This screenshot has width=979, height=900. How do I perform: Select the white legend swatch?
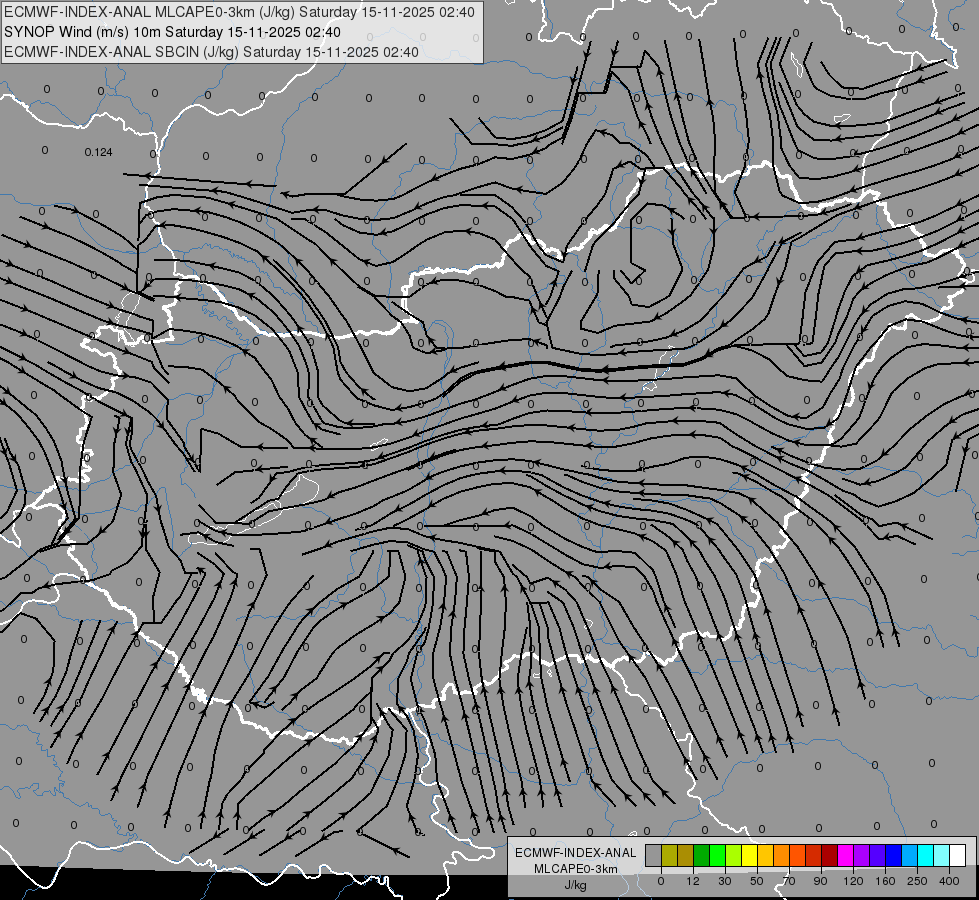(x=957, y=855)
